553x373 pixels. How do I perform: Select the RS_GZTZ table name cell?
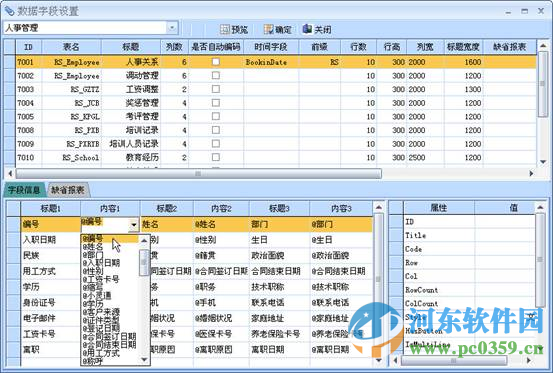tap(71, 89)
